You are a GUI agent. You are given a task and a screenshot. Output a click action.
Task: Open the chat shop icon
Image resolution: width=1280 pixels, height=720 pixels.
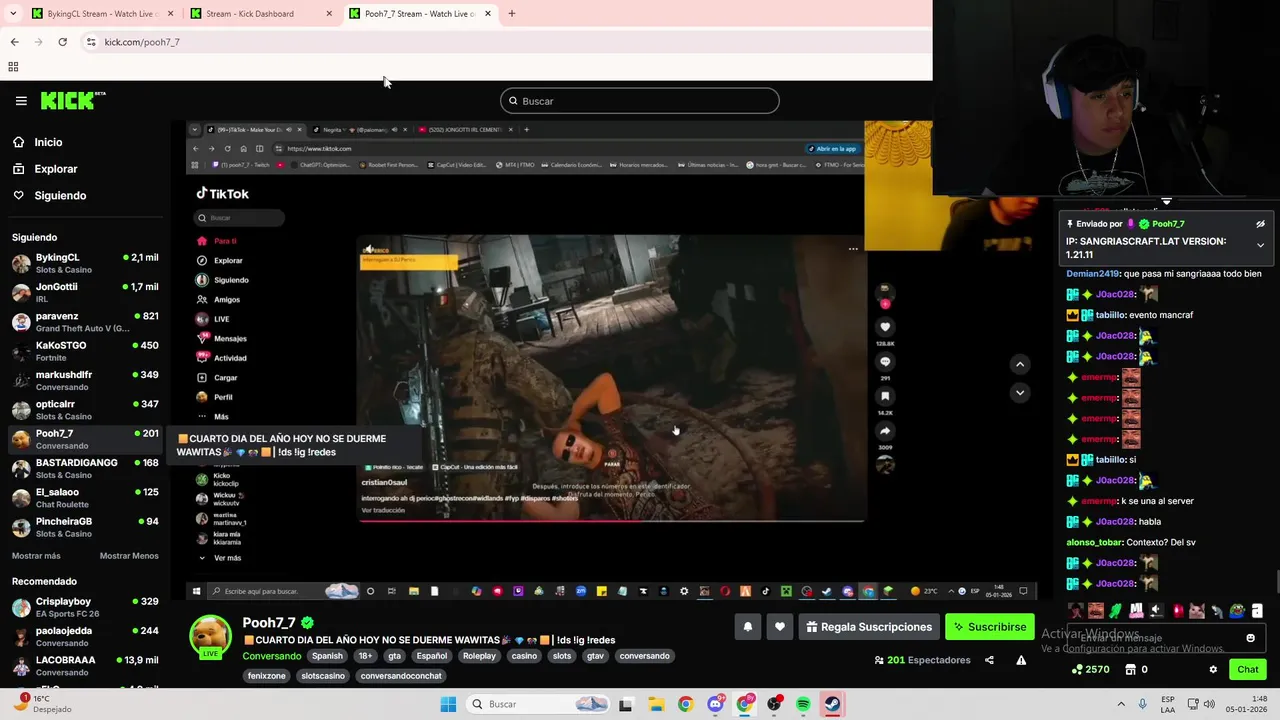[1130, 670]
